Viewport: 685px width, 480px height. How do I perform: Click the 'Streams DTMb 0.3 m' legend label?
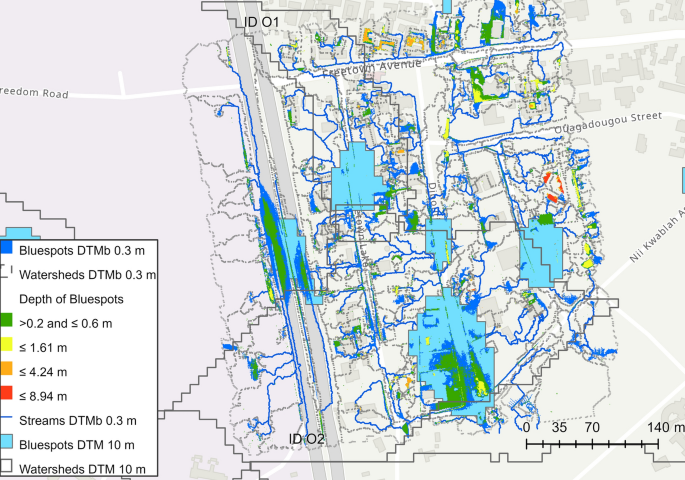(78, 421)
